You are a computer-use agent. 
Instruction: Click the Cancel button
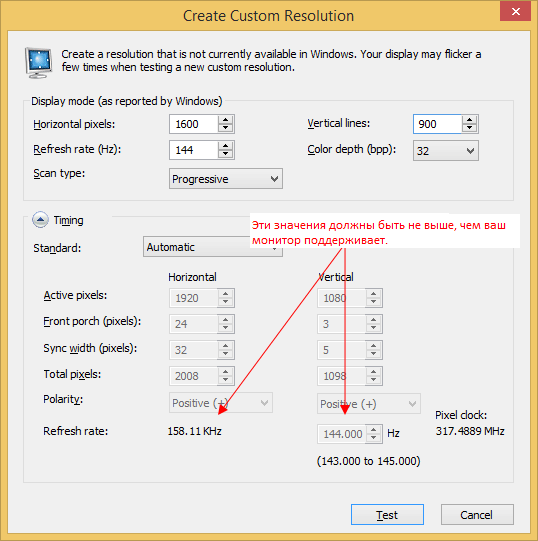click(477, 514)
